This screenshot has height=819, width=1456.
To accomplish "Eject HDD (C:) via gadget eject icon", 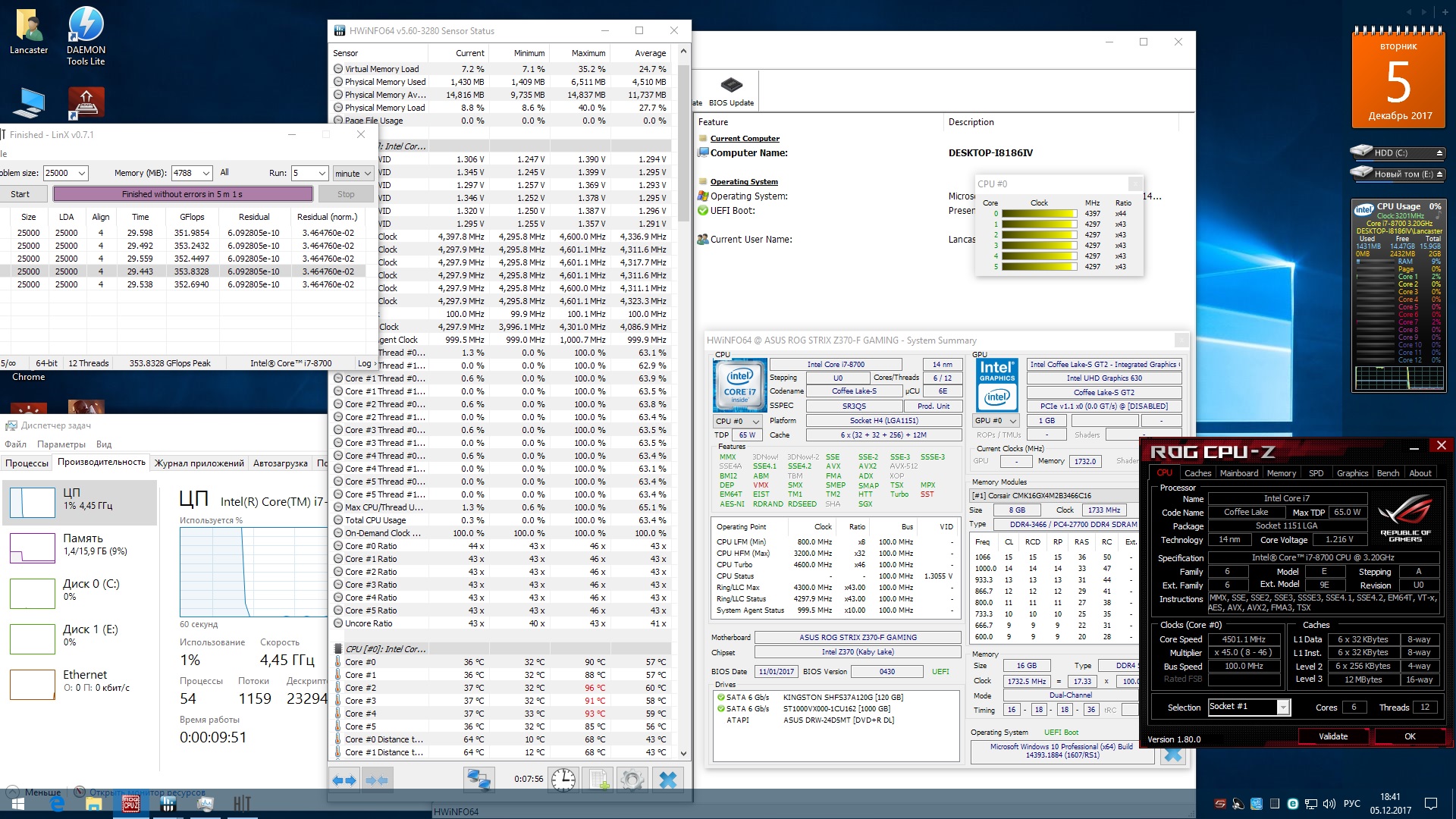I will [1439, 153].
